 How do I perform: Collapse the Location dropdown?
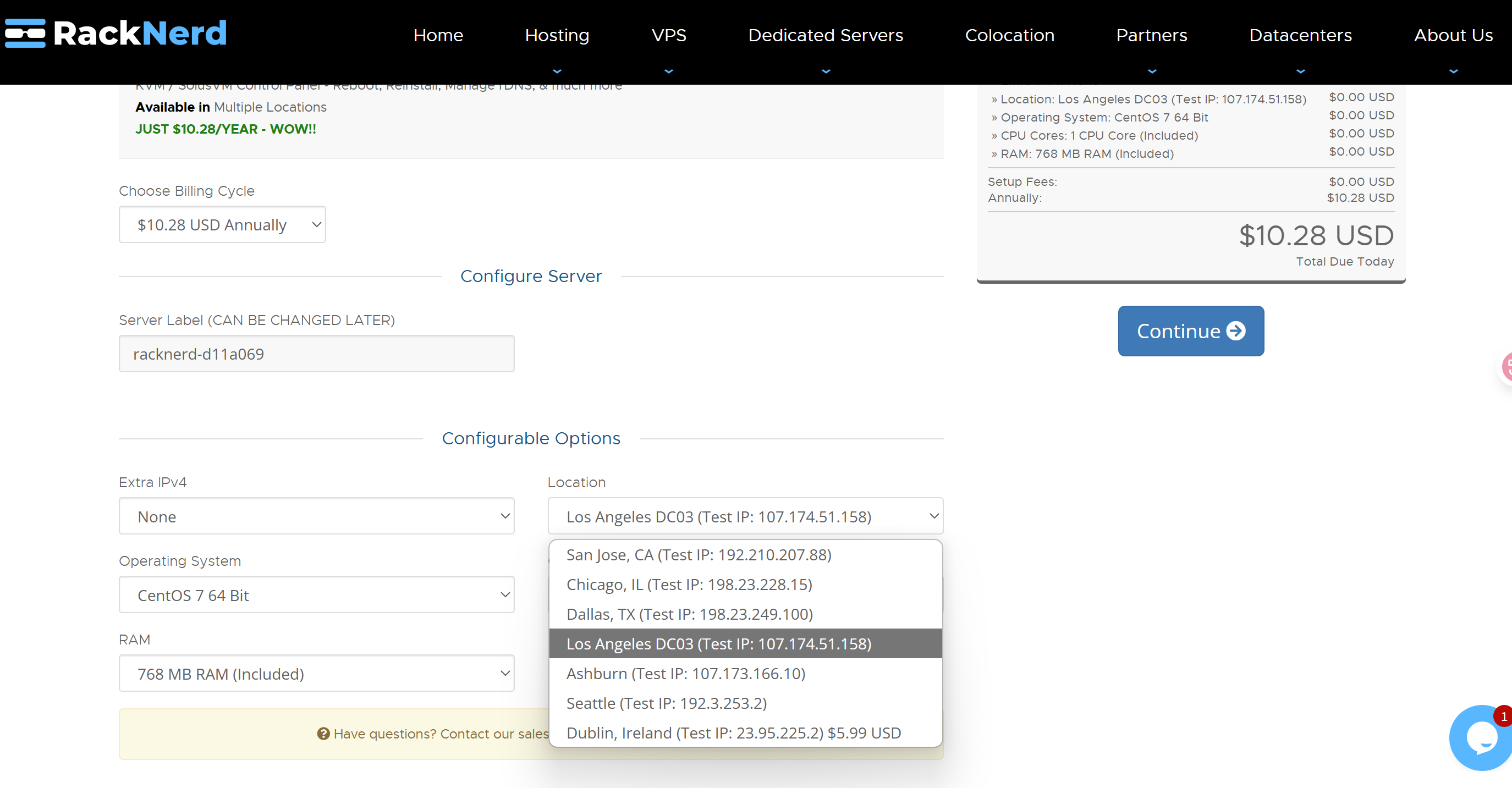click(745, 516)
